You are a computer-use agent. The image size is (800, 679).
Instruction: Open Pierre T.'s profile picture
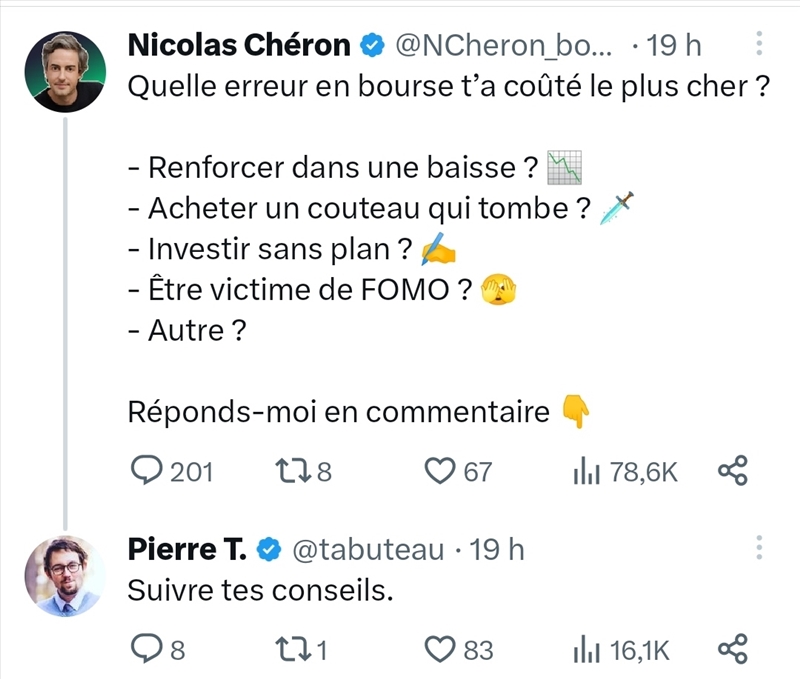point(65,575)
